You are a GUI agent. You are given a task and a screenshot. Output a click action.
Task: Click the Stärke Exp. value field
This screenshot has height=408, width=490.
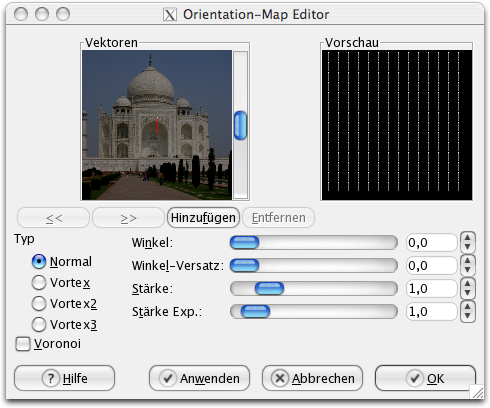(x=431, y=312)
